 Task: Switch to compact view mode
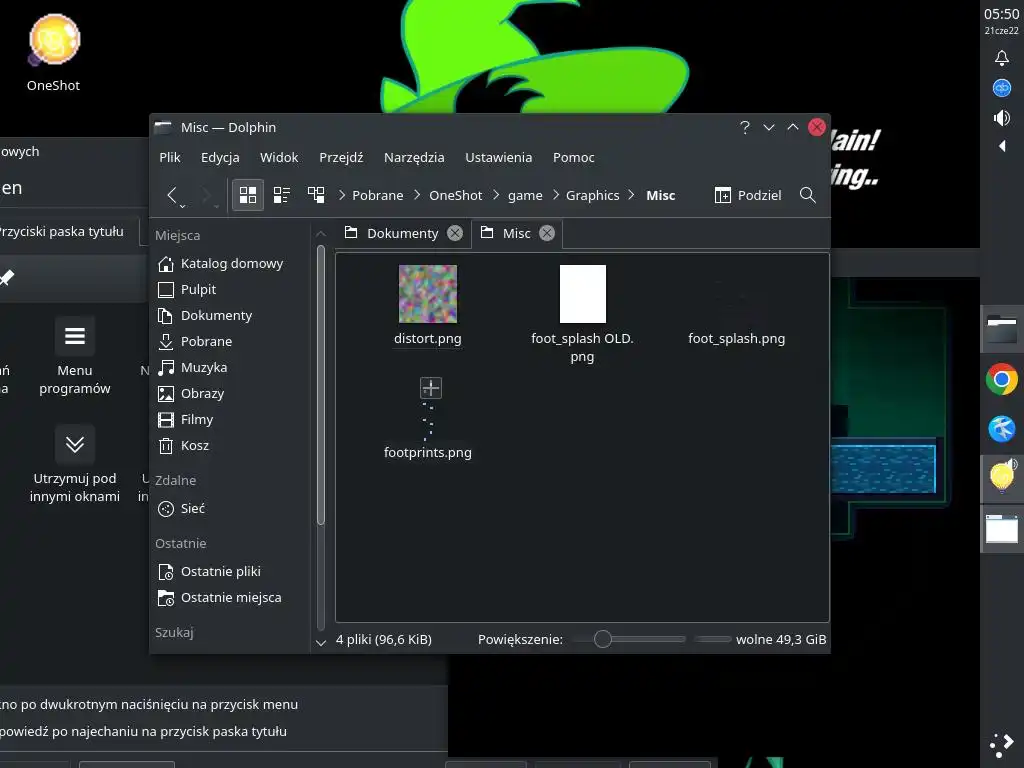click(282, 195)
